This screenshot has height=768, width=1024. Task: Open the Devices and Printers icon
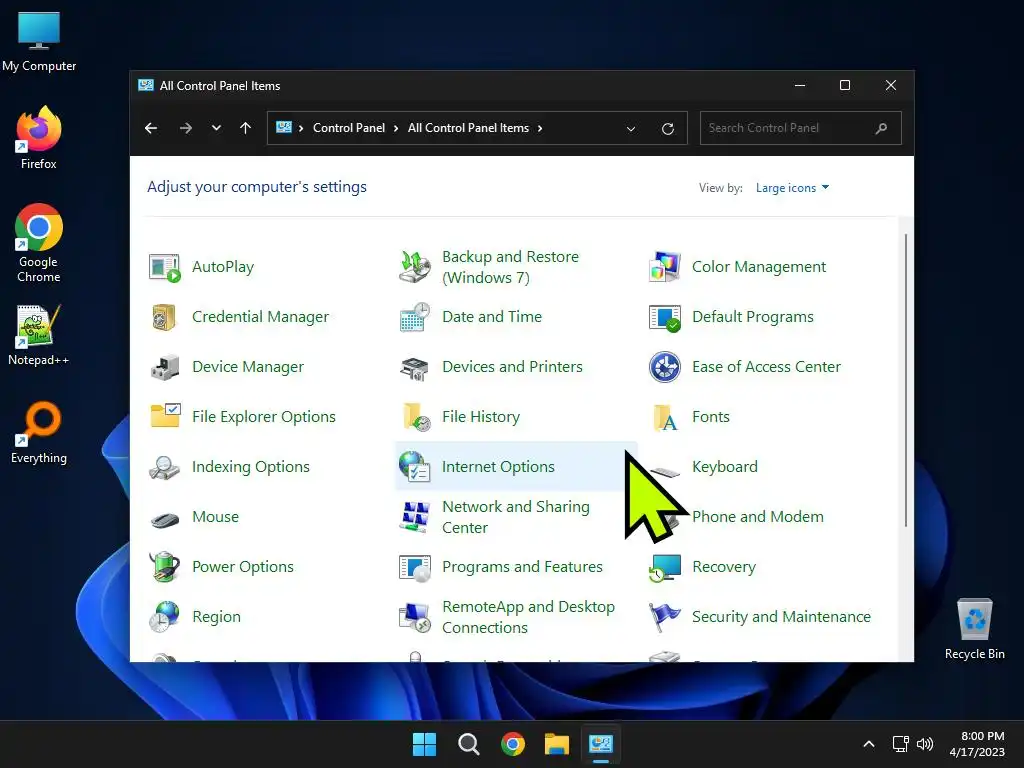coord(415,368)
